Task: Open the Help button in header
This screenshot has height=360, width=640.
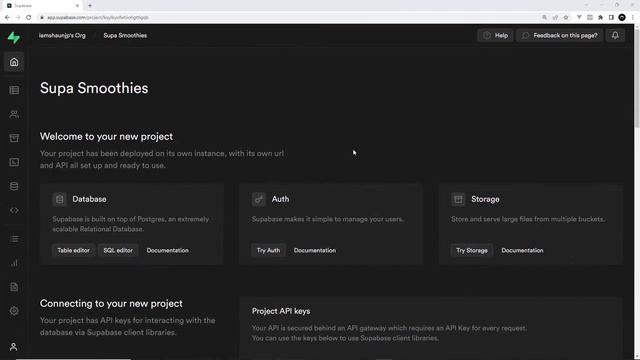Action: pyautogui.click(x=495, y=36)
